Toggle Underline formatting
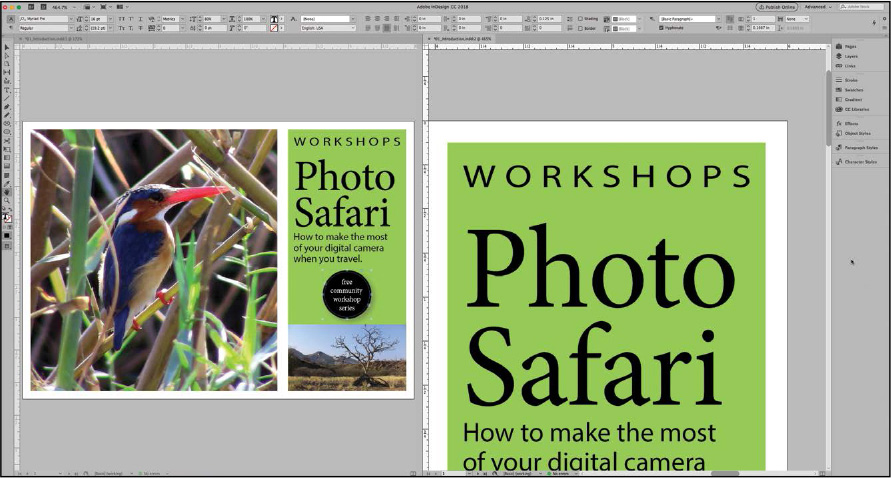Screen dimensions: 891x478 tap(140, 19)
